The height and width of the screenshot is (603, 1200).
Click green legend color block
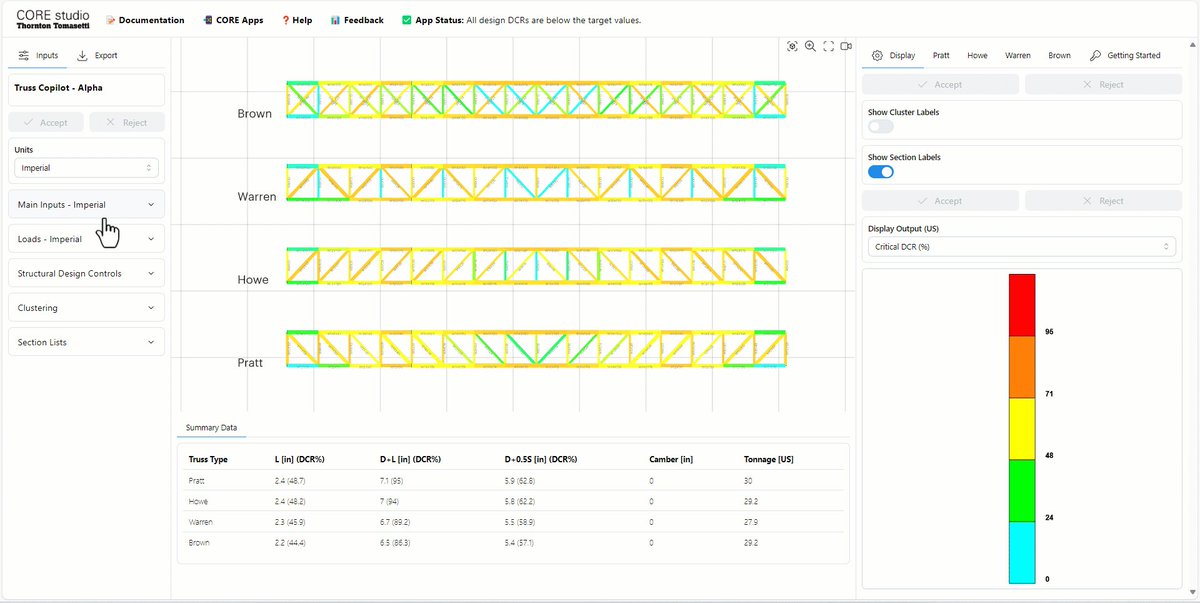[1021, 491]
